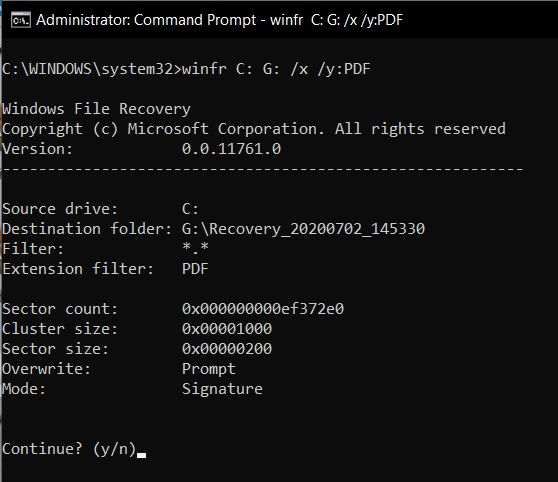Viewport: 558px width, 482px height.
Task: Click the Extension filter value PDF
Action: pyautogui.click(x=195, y=269)
